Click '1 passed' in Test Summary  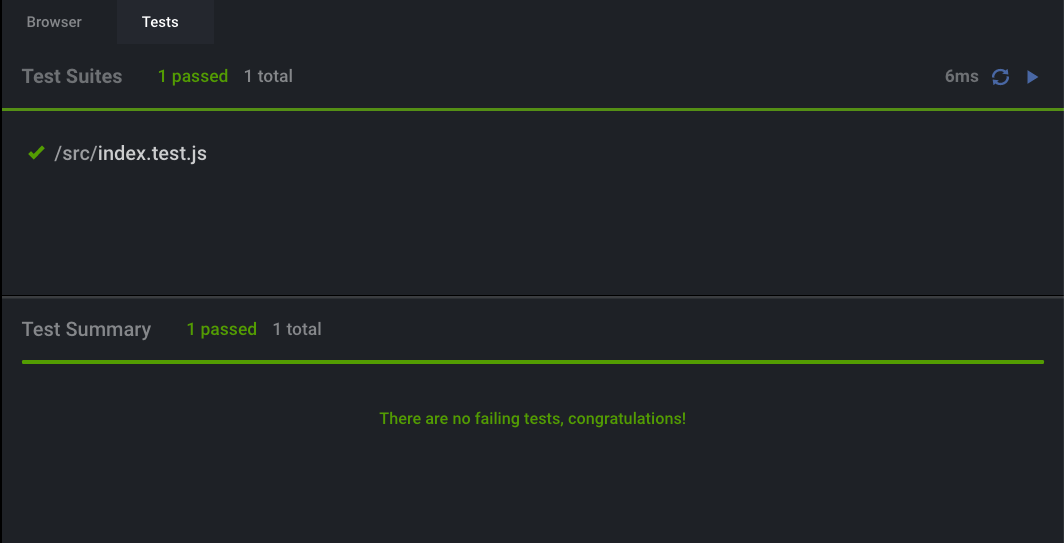(x=221, y=329)
